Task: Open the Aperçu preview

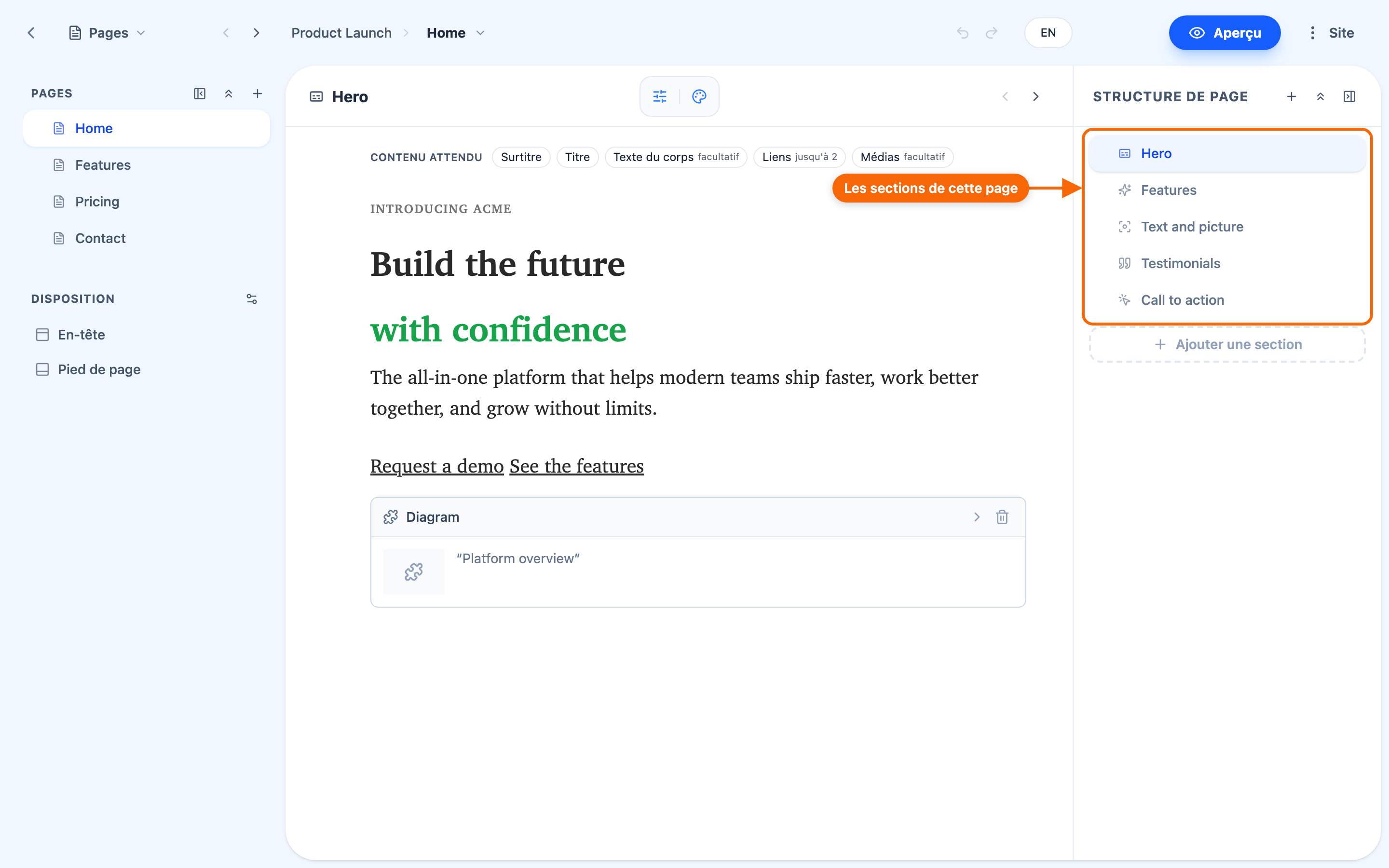Action: point(1224,33)
